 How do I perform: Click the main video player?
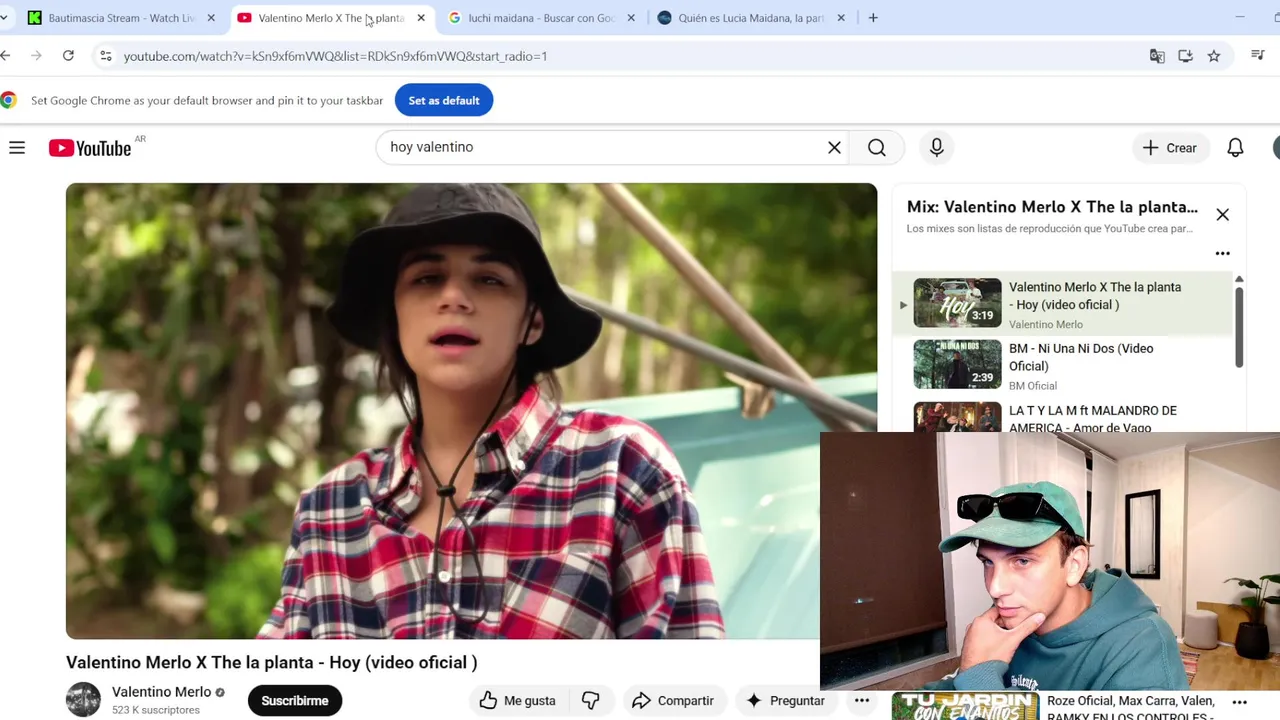tap(471, 410)
